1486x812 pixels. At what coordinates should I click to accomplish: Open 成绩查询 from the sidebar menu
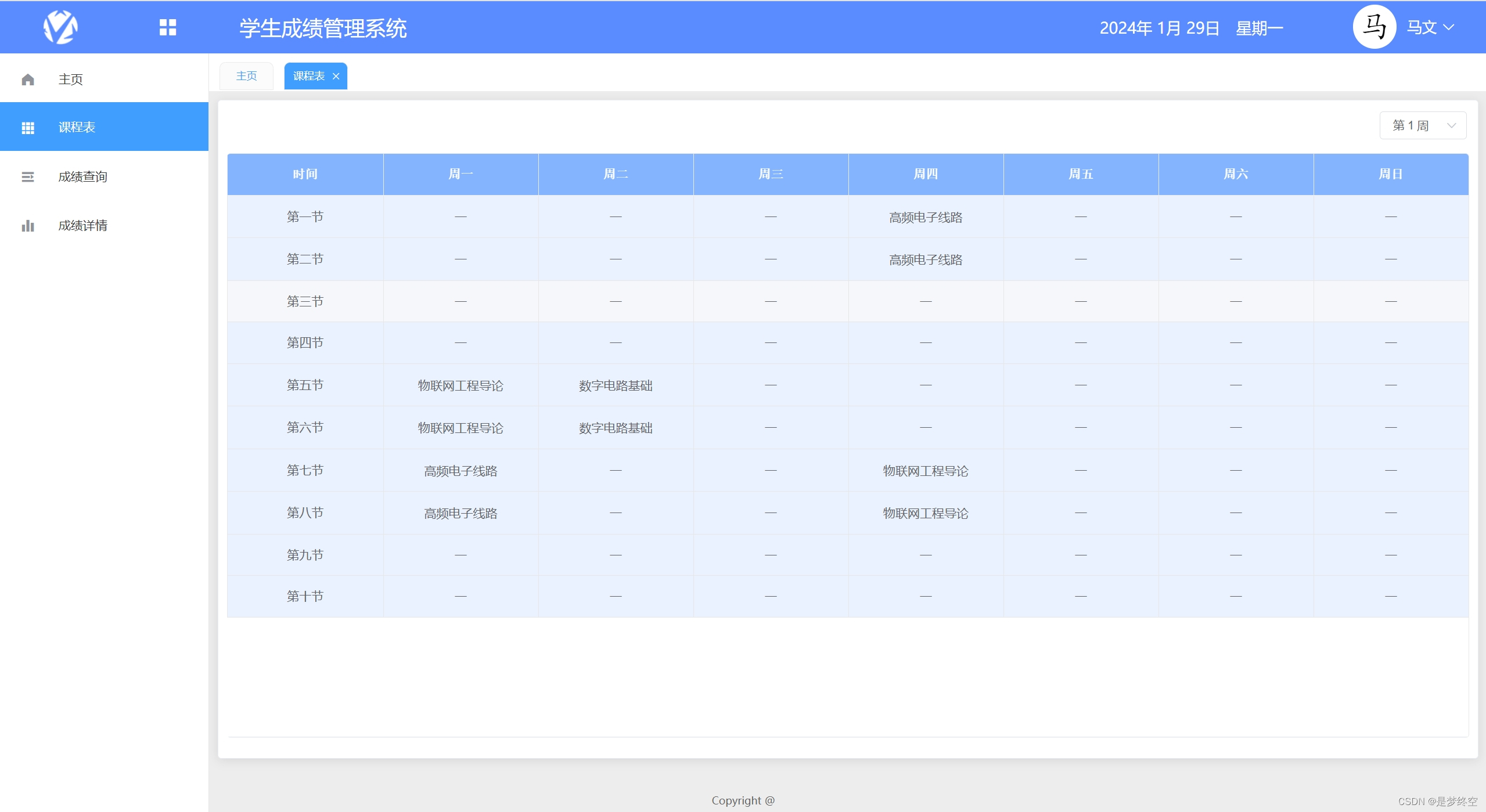pos(82,176)
